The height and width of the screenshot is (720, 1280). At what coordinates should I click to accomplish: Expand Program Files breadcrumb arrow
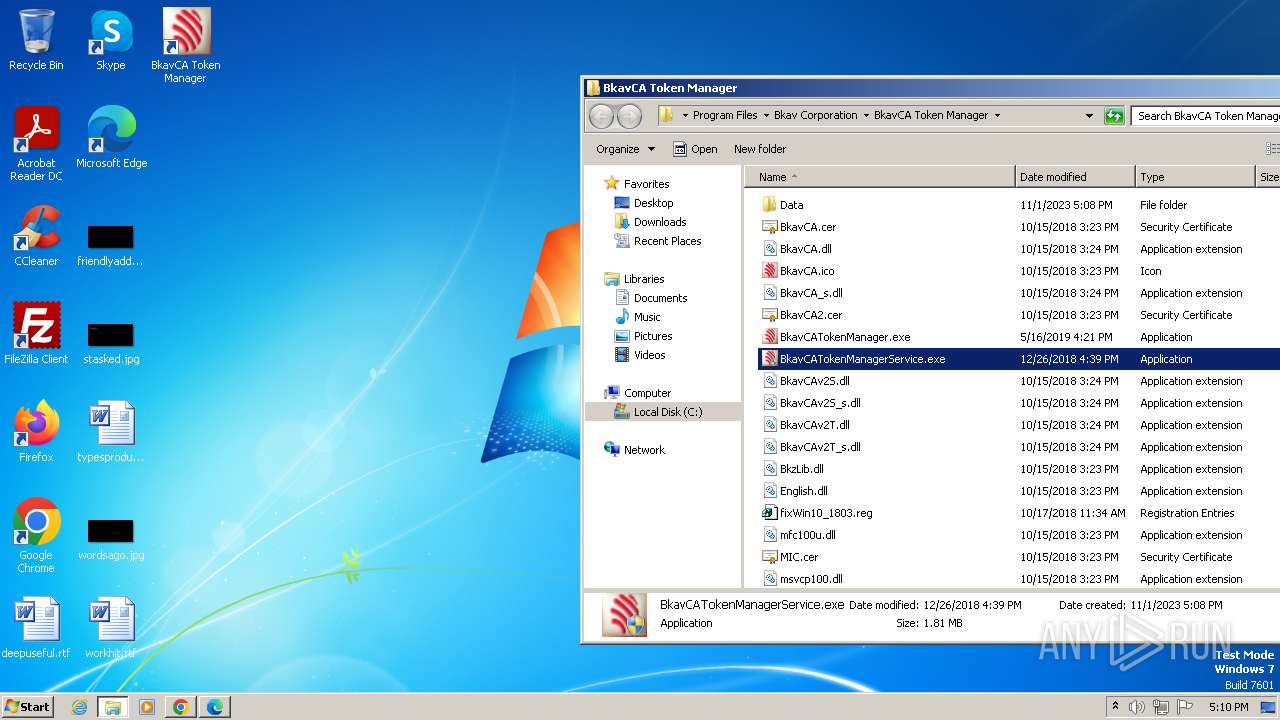(766, 116)
